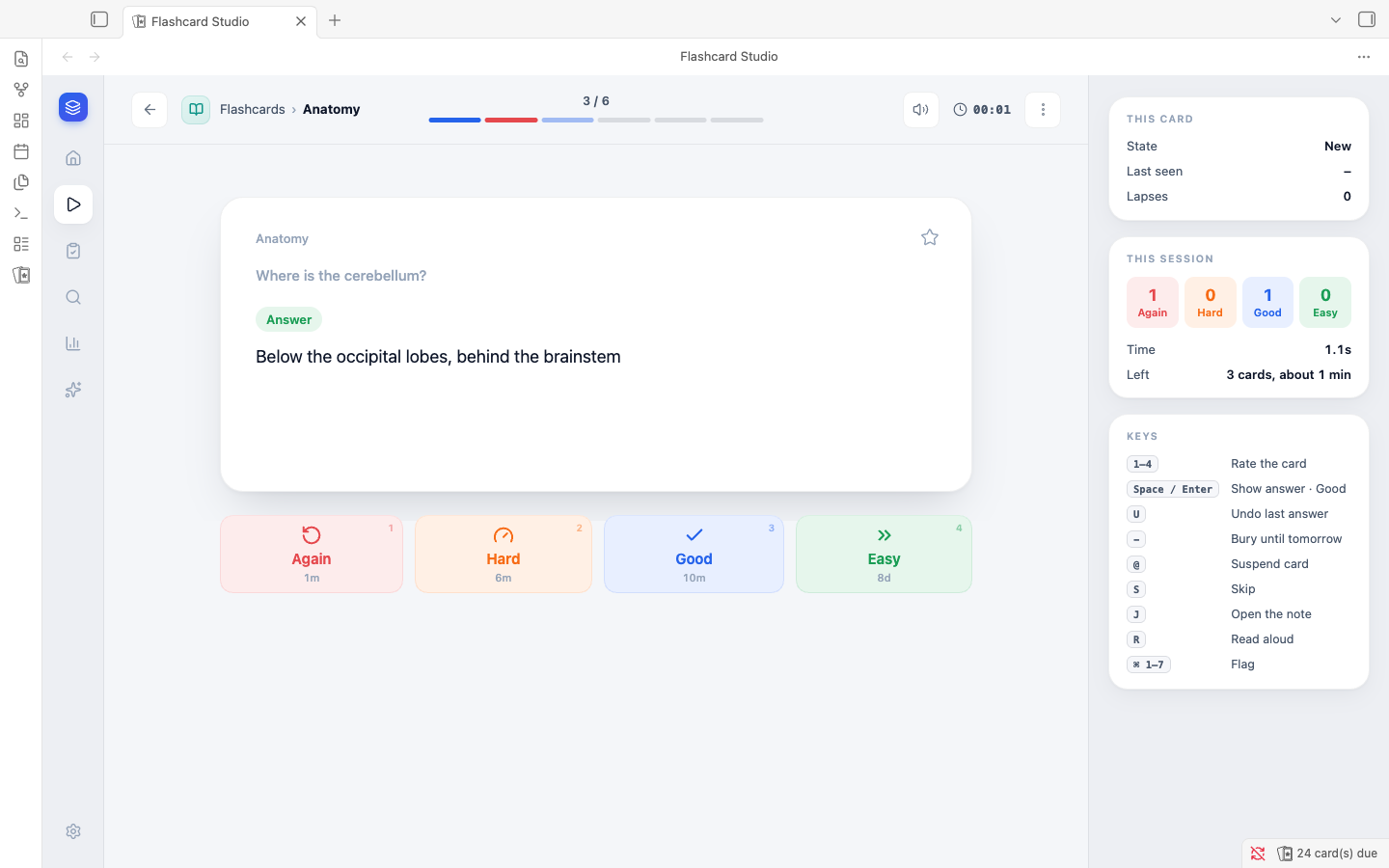Open the sparkles AI icon in sidebar

click(x=73, y=390)
